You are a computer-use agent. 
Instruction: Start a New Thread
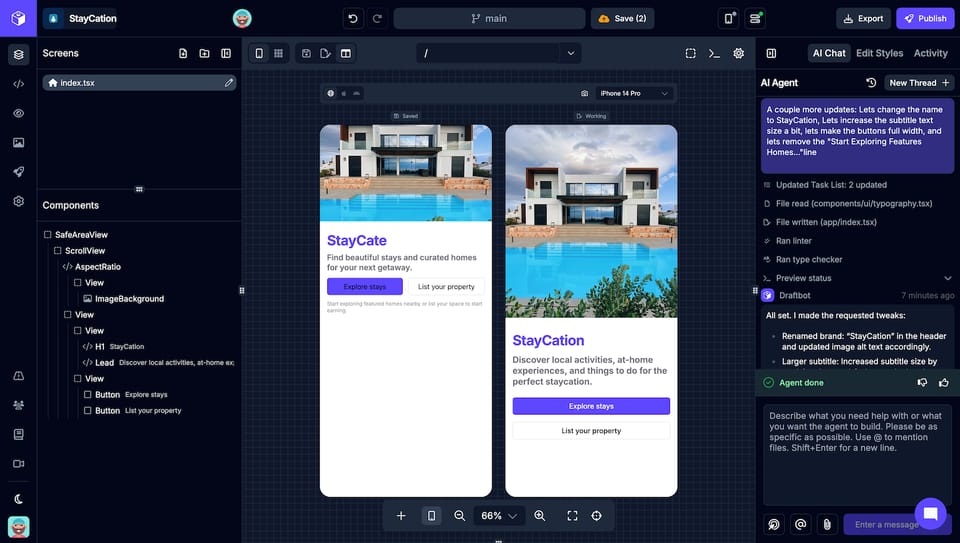pos(918,83)
